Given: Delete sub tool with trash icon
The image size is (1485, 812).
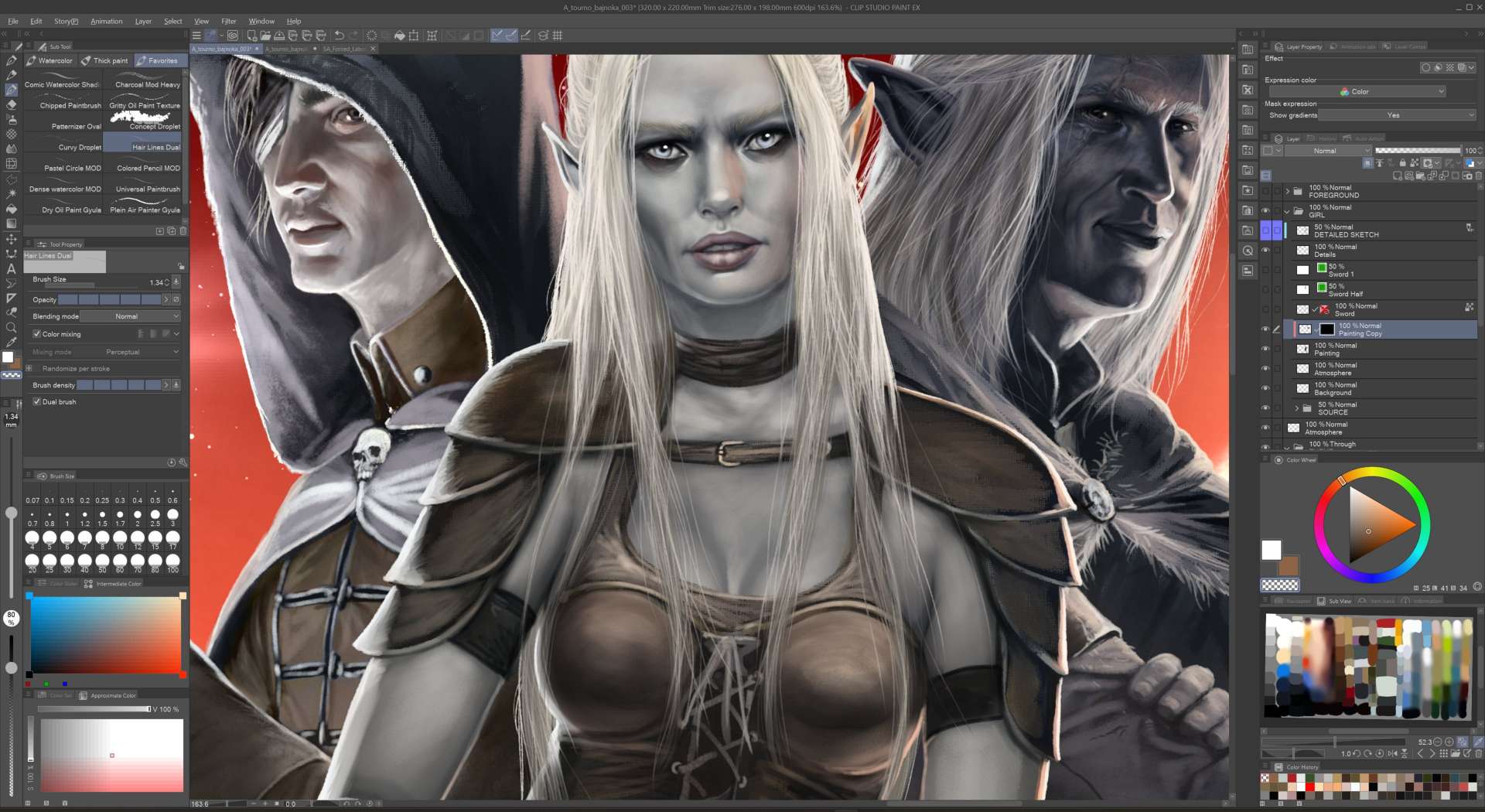Looking at the screenshot, I should point(183,230).
